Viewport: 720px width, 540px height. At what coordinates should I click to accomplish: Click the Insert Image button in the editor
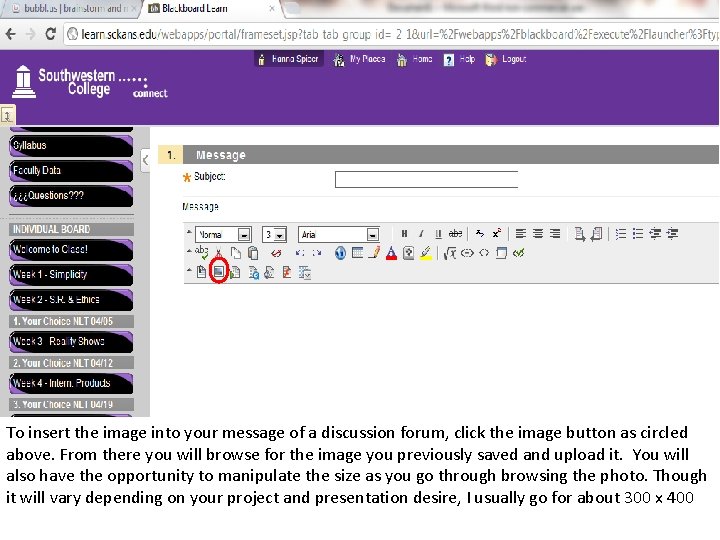[x=219, y=272]
